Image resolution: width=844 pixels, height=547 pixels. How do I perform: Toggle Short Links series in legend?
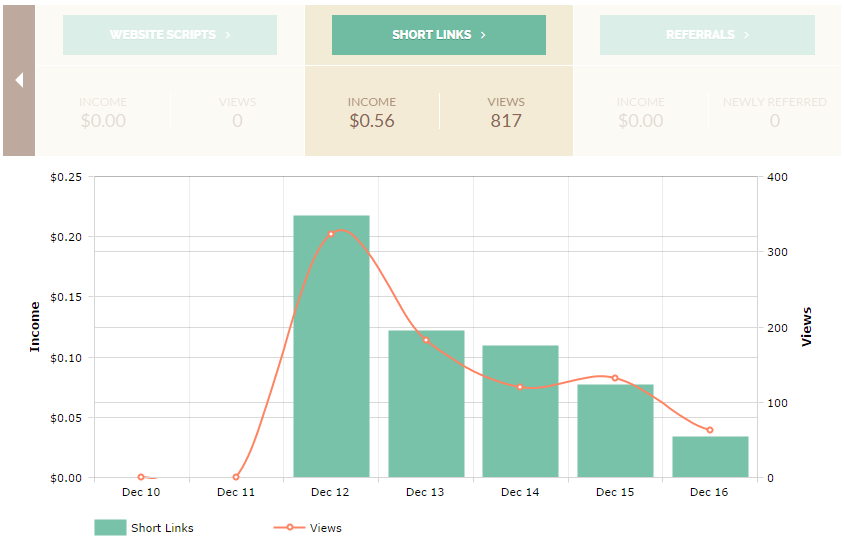point(162,528)
